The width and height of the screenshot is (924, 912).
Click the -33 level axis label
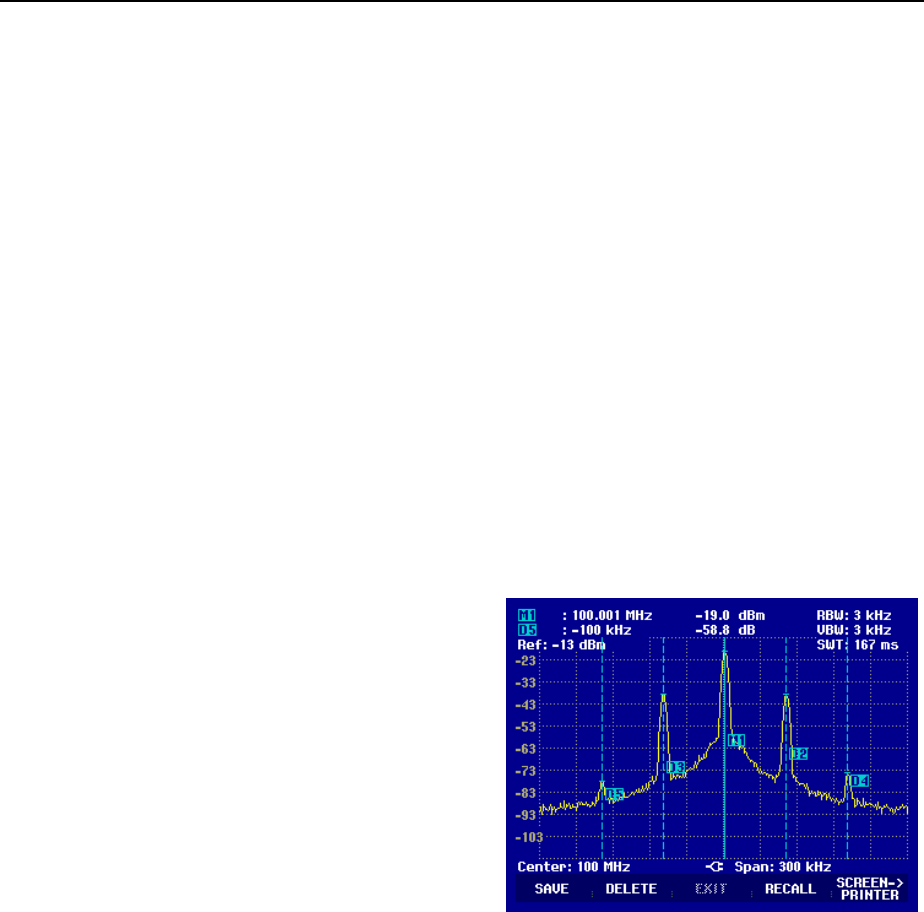point(526,683)
